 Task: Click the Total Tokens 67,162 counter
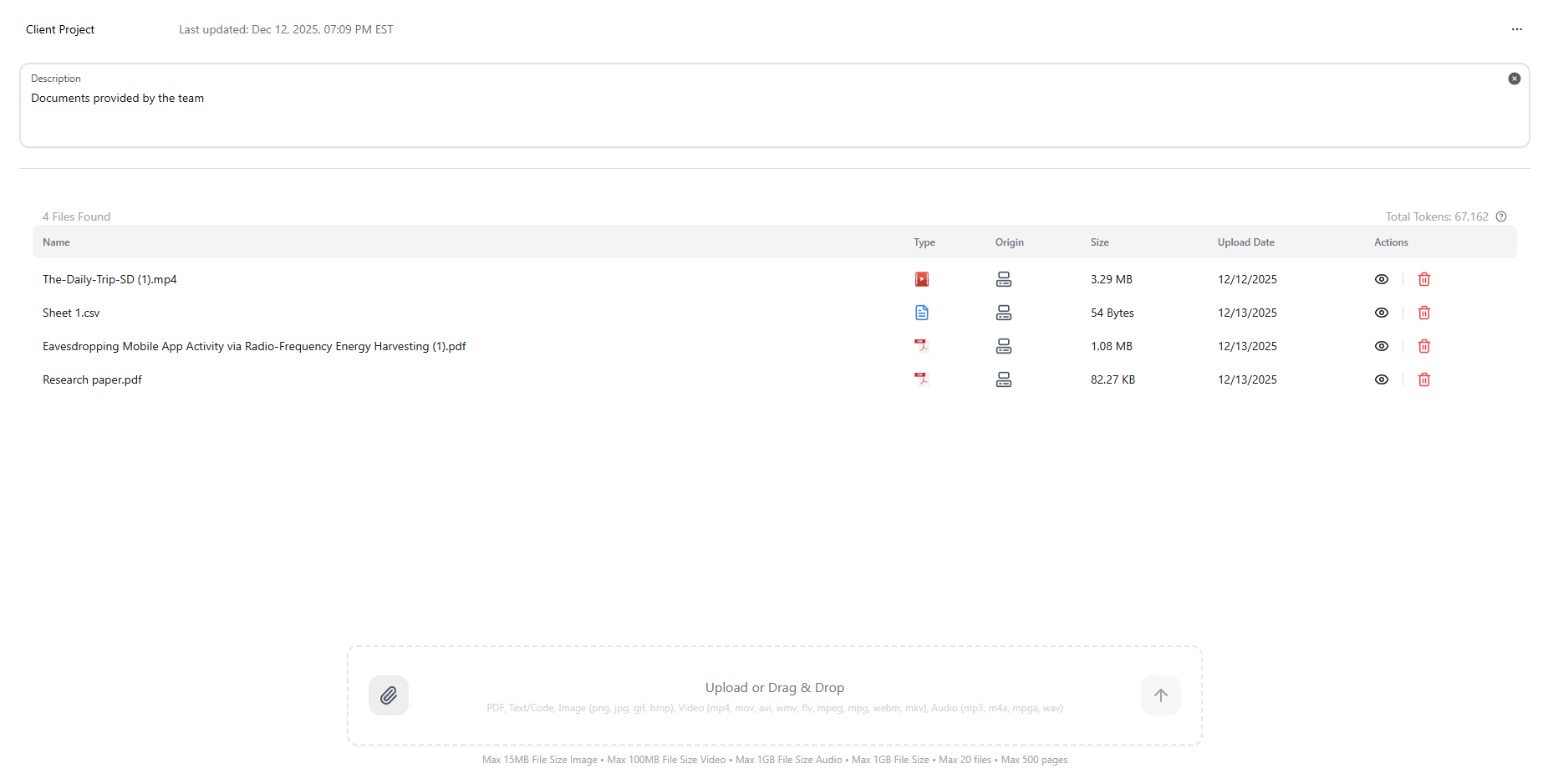click(1437, 216)
